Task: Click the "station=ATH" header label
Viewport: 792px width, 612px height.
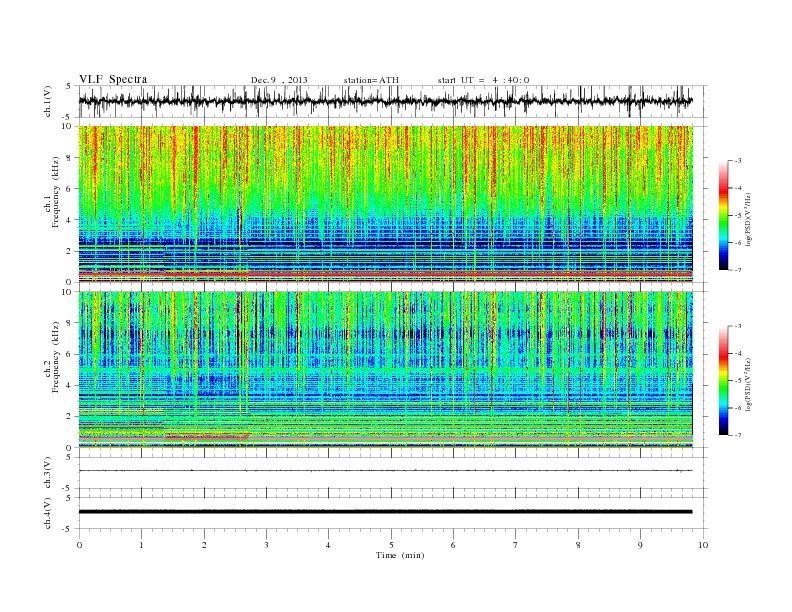Action: (371, 80)
